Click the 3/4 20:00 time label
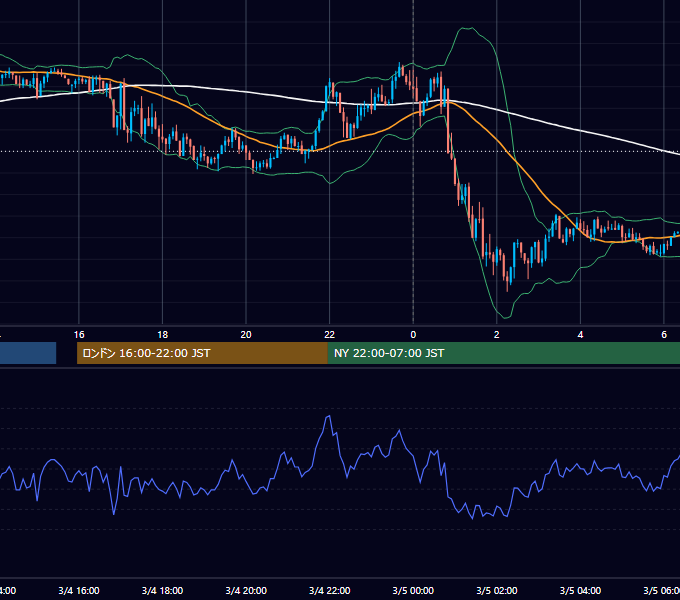The height and width of the screenshot is (600, 680). [x=246, y=590]
